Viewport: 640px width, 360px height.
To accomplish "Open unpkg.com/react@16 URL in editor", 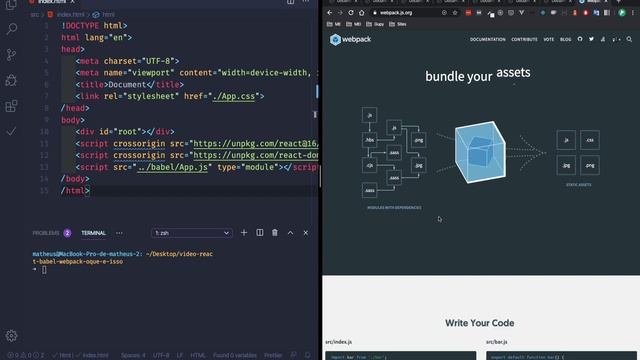I will pyautogui.click(x=256, y=144).
